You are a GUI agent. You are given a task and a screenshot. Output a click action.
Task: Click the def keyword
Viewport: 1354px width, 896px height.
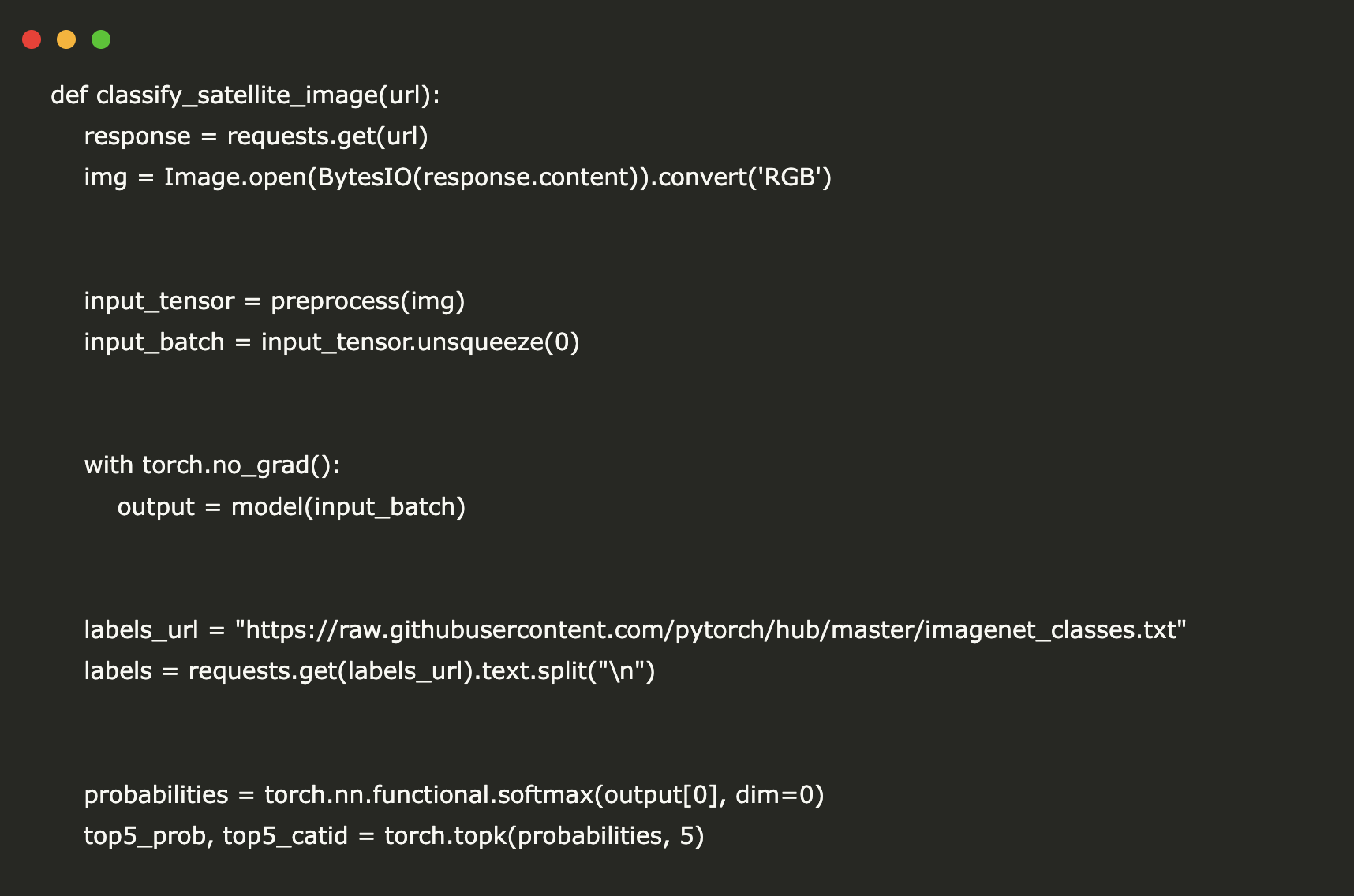click(x=69, y=95)
